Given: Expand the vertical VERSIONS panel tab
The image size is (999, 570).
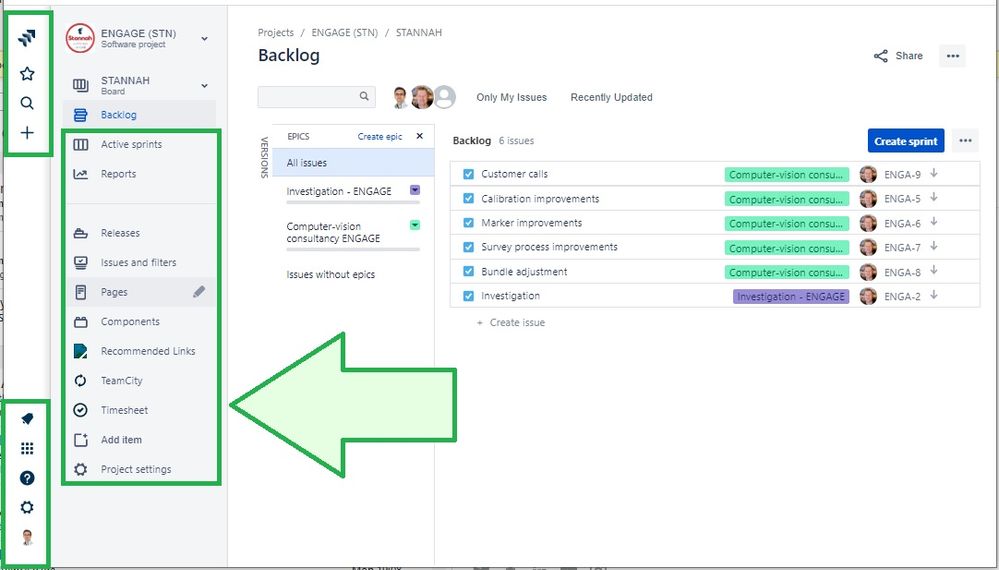Looking at the screenshot, I should tap(264, 157).
